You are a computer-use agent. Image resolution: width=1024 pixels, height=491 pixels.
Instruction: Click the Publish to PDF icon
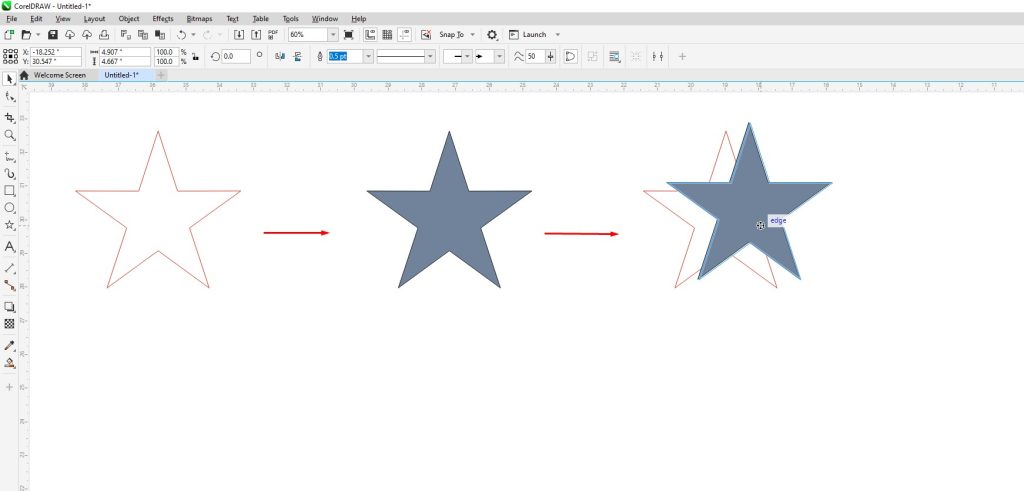(x=273, y=35)
